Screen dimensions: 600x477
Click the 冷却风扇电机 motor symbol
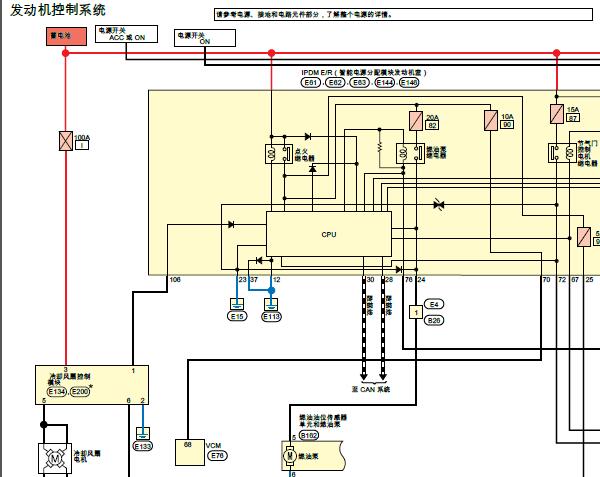pyautogui.click(x=55, y=458)
